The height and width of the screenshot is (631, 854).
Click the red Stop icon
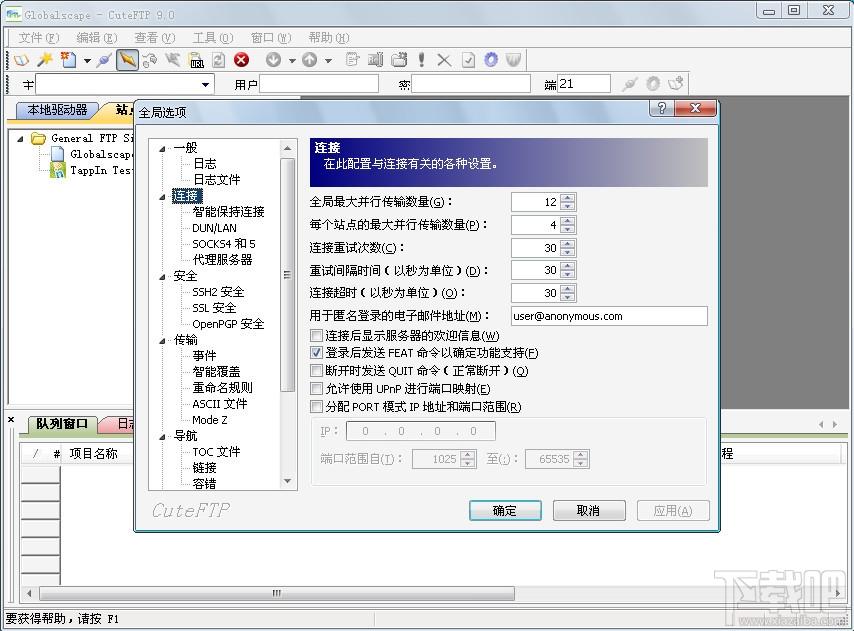[x=241, y=60]
